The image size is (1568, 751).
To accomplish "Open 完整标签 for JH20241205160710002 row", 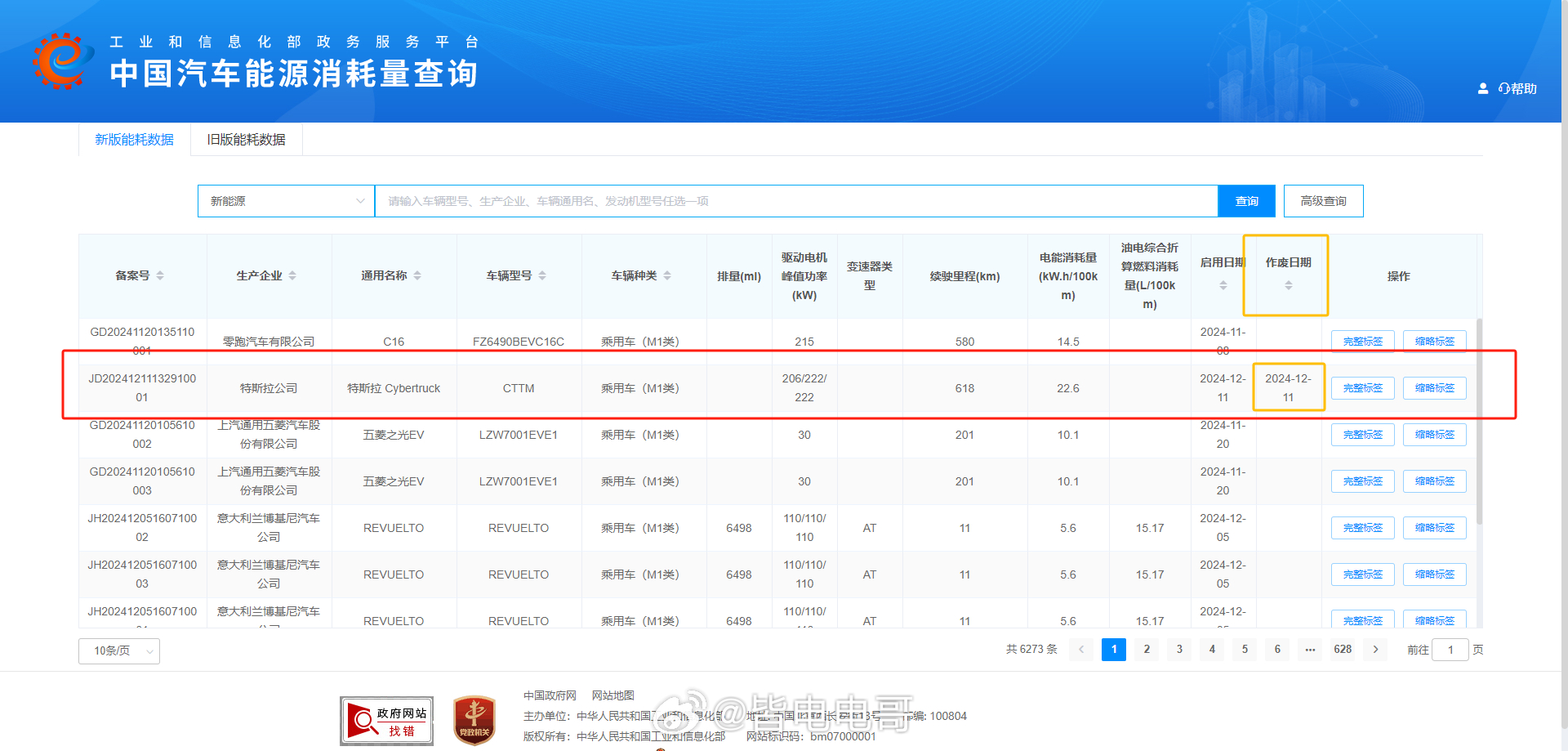I will [1363, 528].
